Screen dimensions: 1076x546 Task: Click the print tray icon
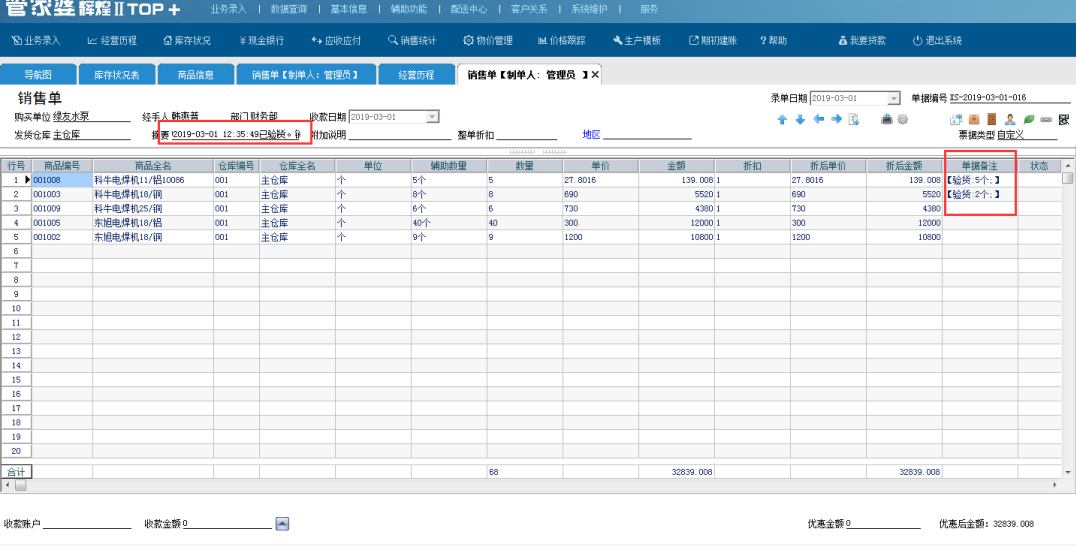pyautogui.click(x=886, y=119)
